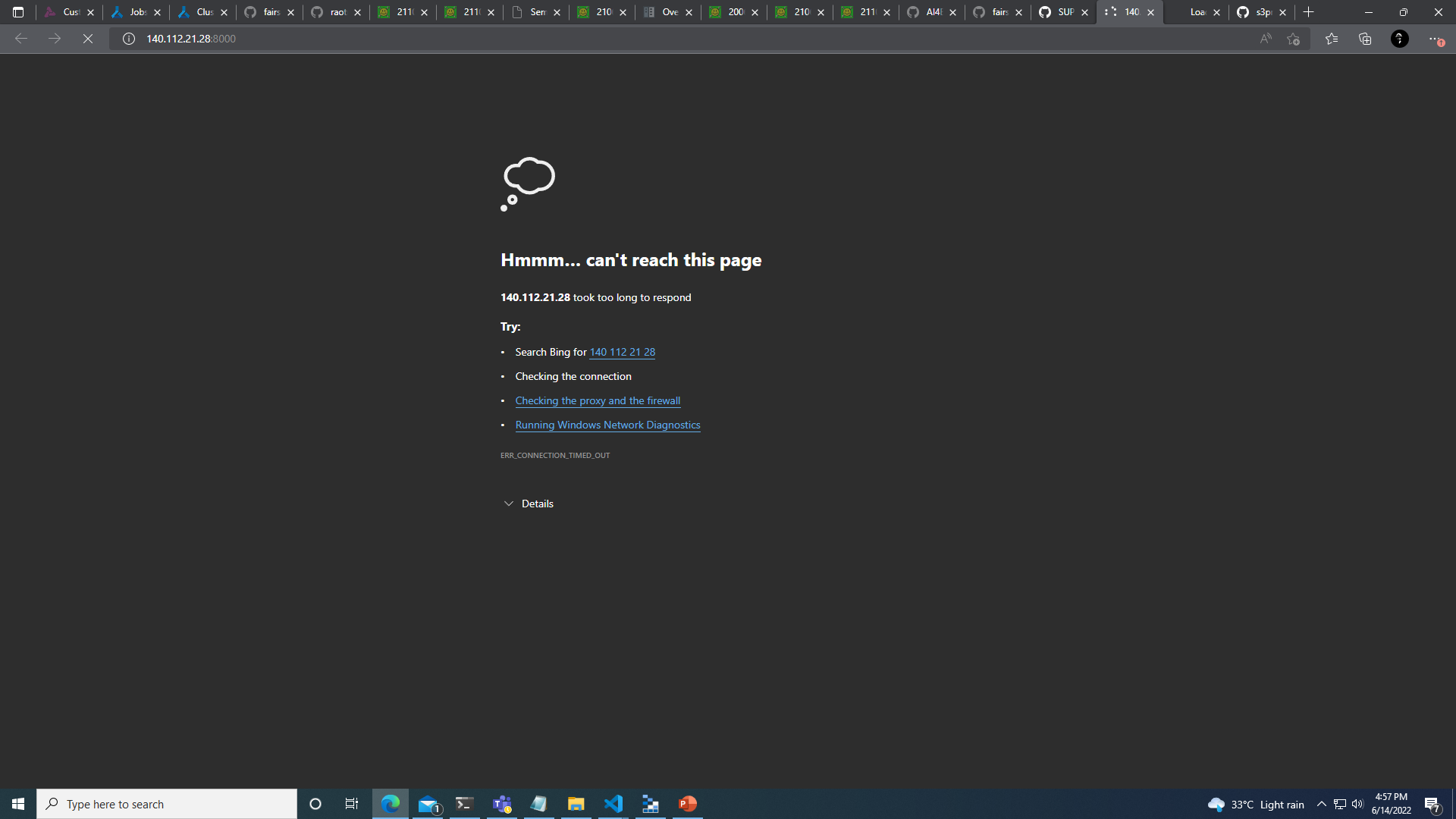The height and width of the screenshot is (819, 1456).
Task: Switch to the SUP GitHub tab
Action: [x=1065, y=12]
